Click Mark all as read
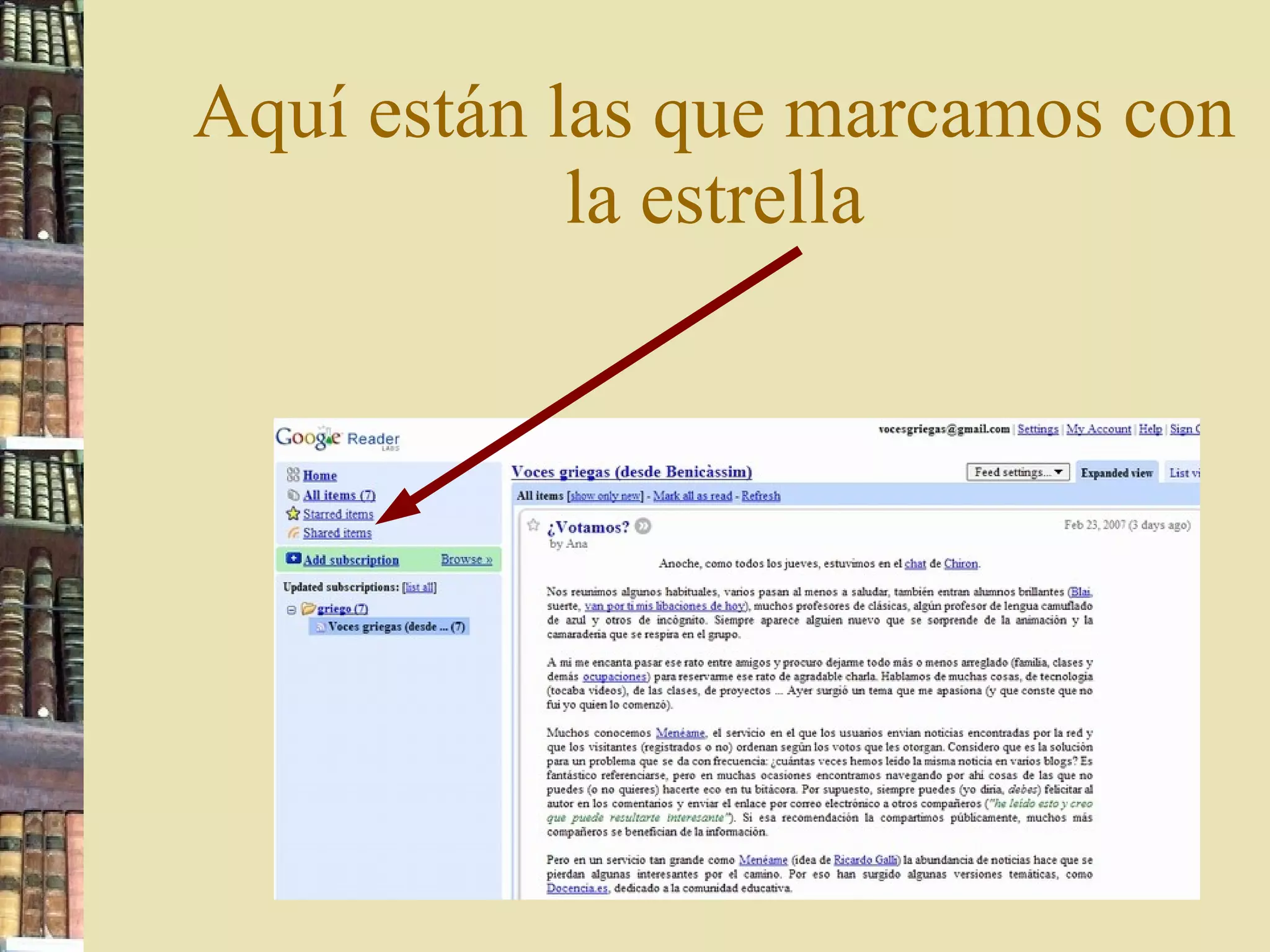1270x952 pixels. (693, 496)
